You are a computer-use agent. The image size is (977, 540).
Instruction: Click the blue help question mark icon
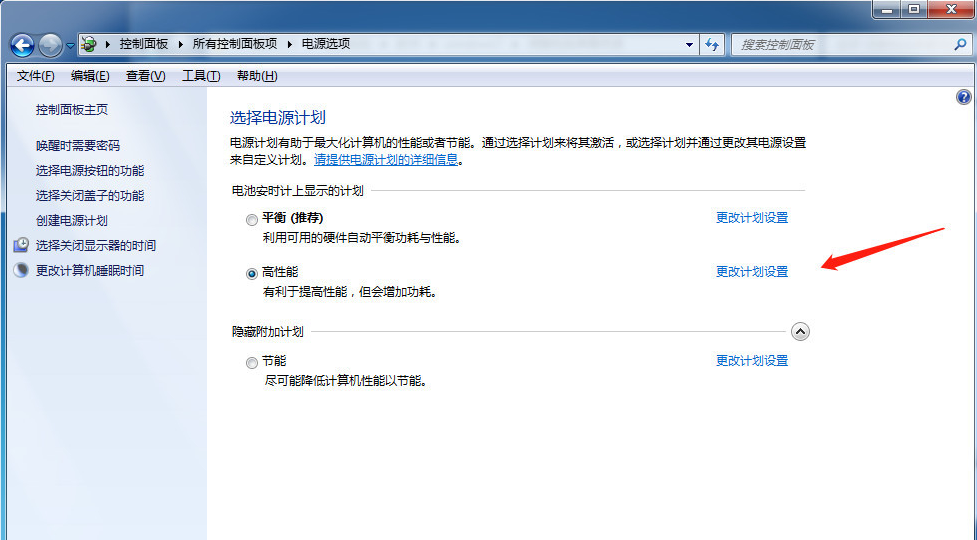964,97
